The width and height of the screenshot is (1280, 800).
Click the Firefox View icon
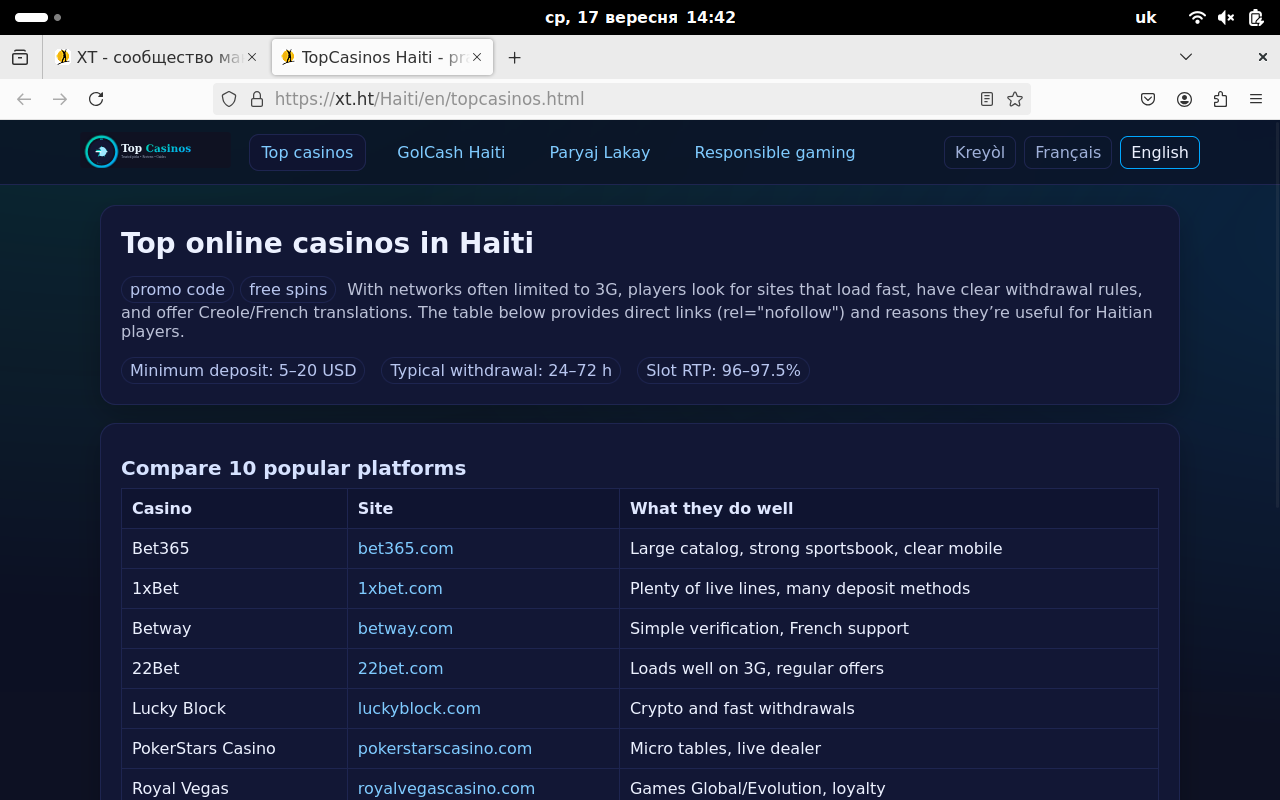click(20, 57)
